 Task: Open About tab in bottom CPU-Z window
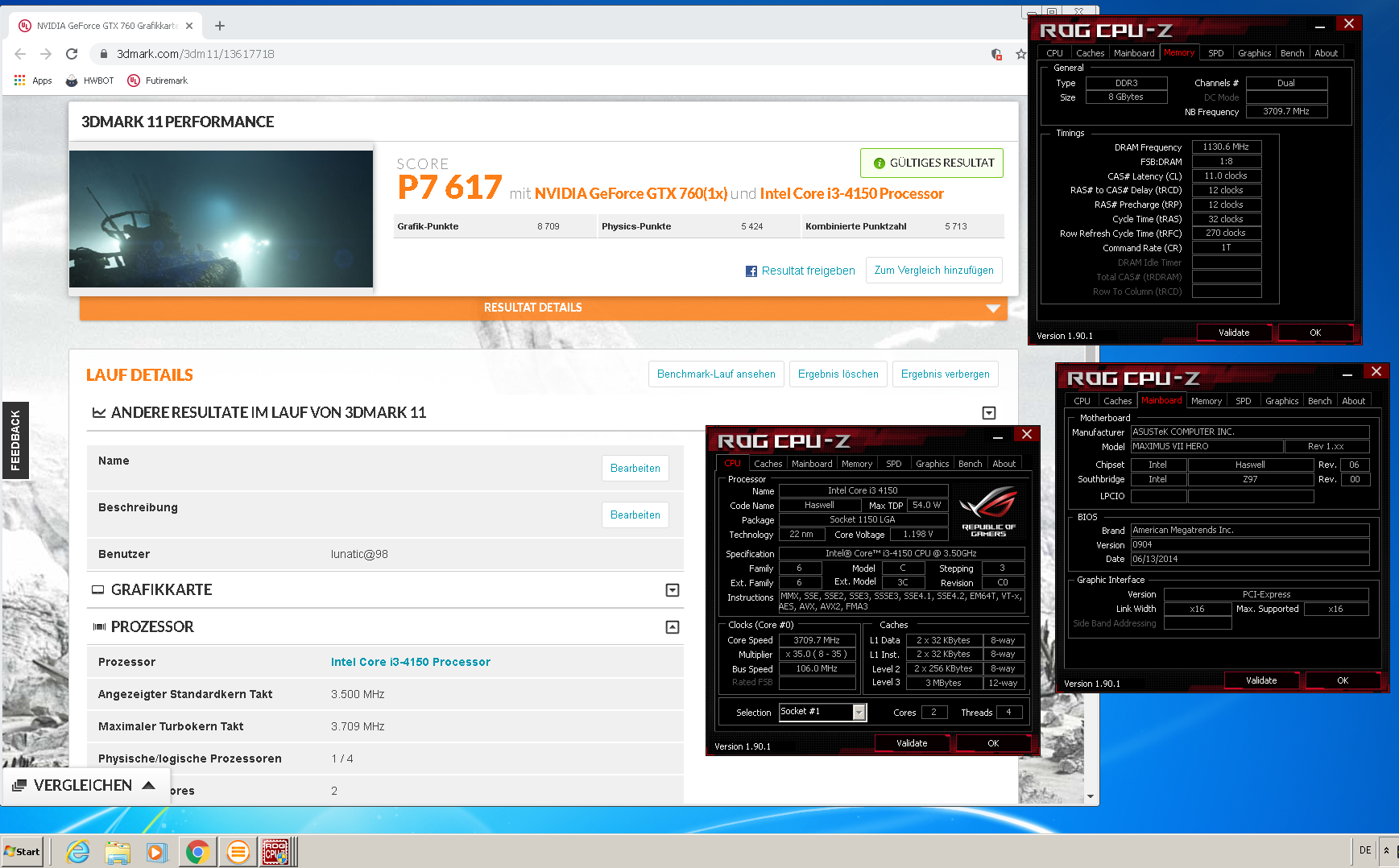1004,464
